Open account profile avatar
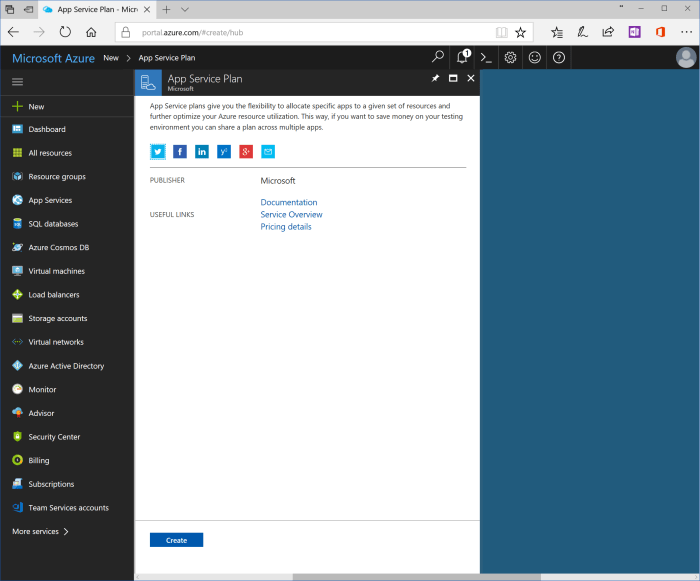 coord(686,58)
